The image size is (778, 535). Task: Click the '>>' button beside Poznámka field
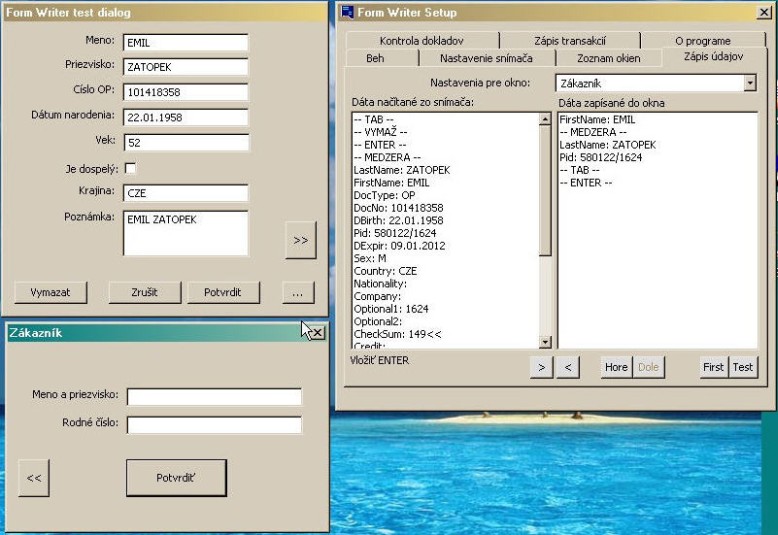coord(300,240)
